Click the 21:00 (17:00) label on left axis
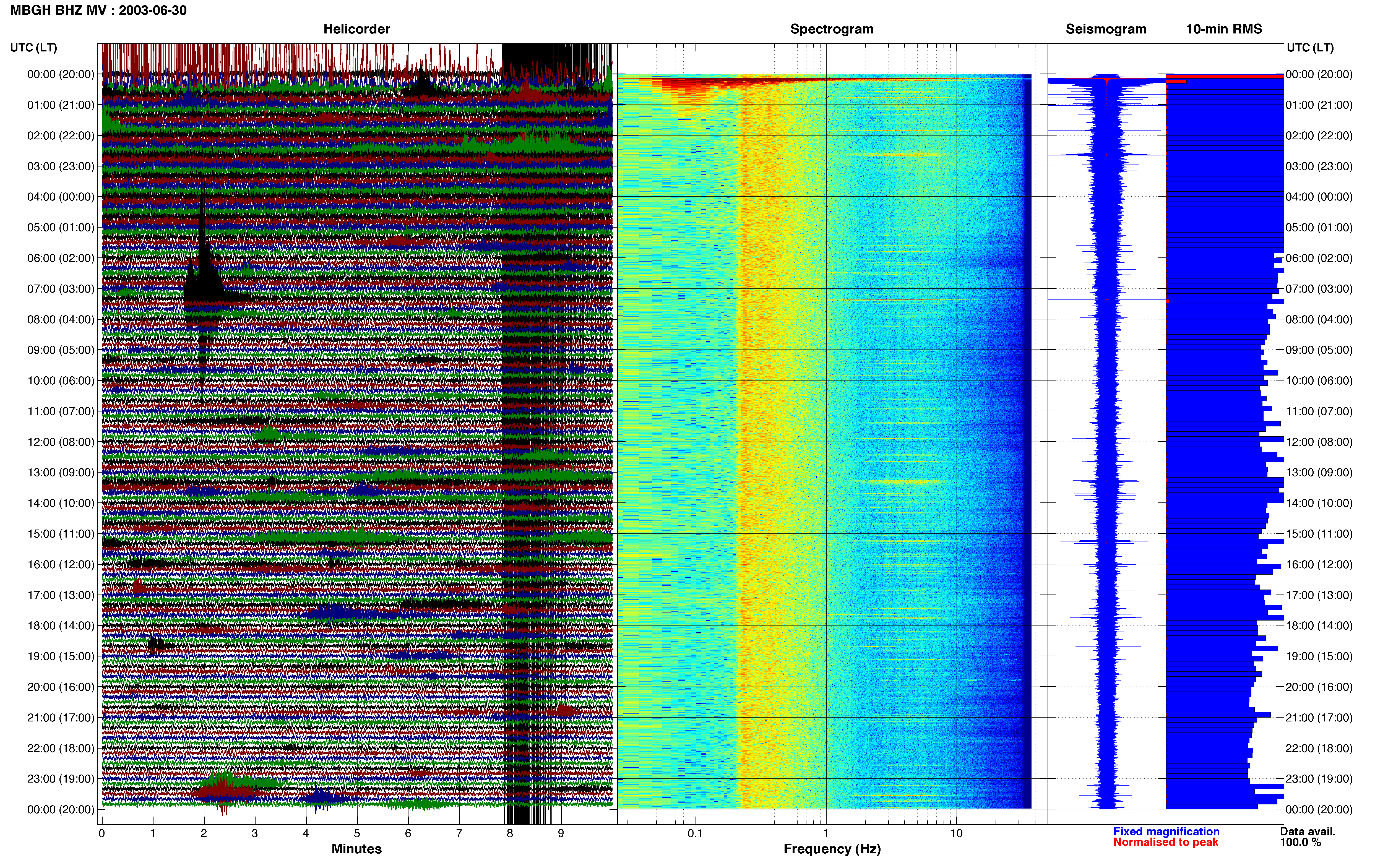The height and width of the screenshot is (868, 1388). pyautogui.click(x=61, y=718)
